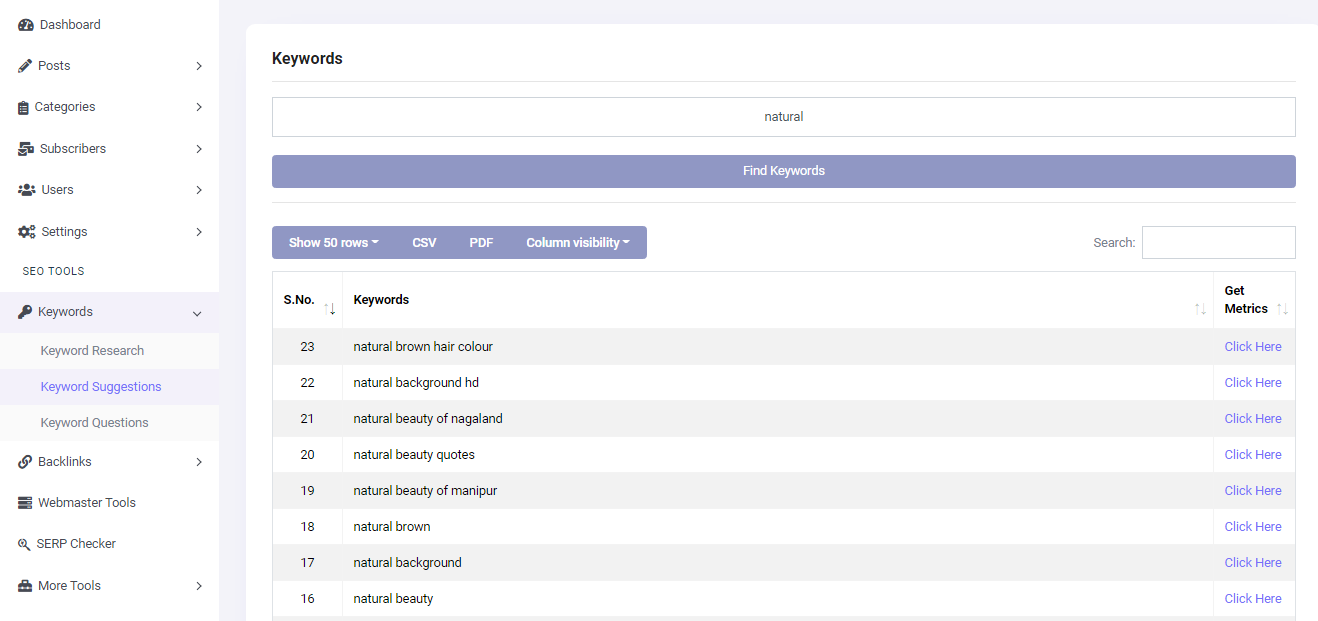Select keyword text natural beauty of nagaland

428,419
